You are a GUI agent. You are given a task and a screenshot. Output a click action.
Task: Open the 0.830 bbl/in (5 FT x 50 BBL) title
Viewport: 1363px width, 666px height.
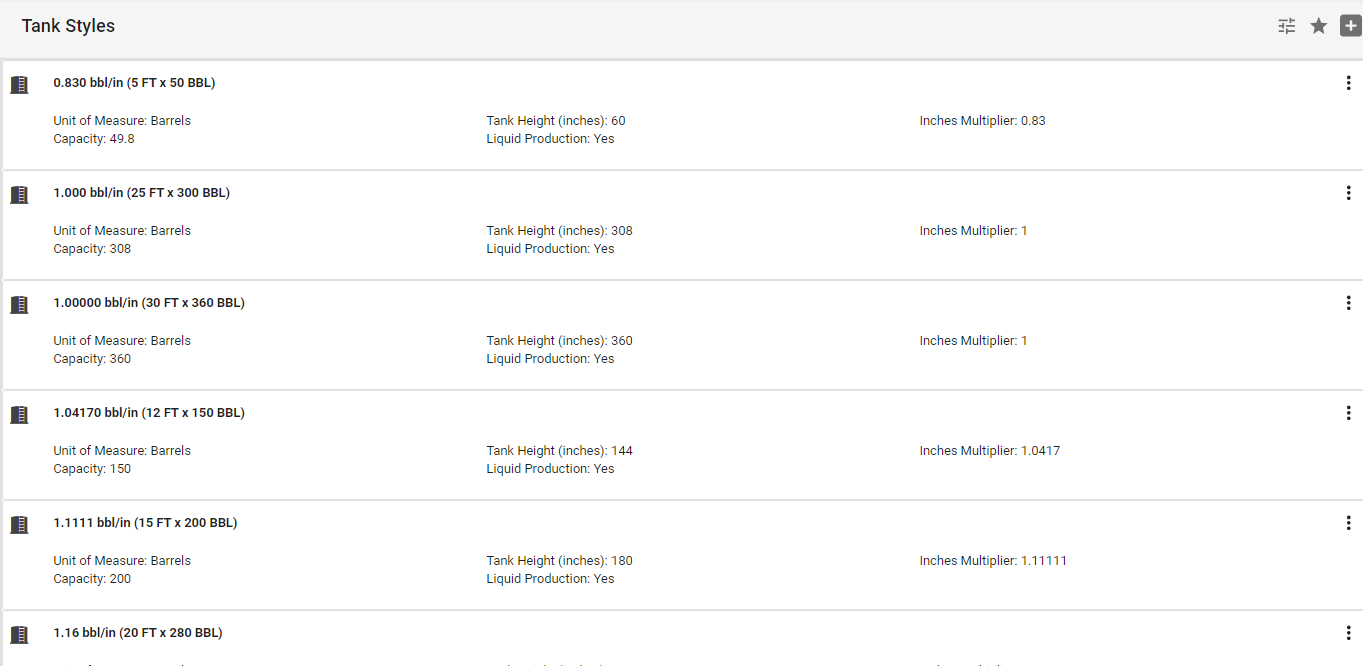134,83
